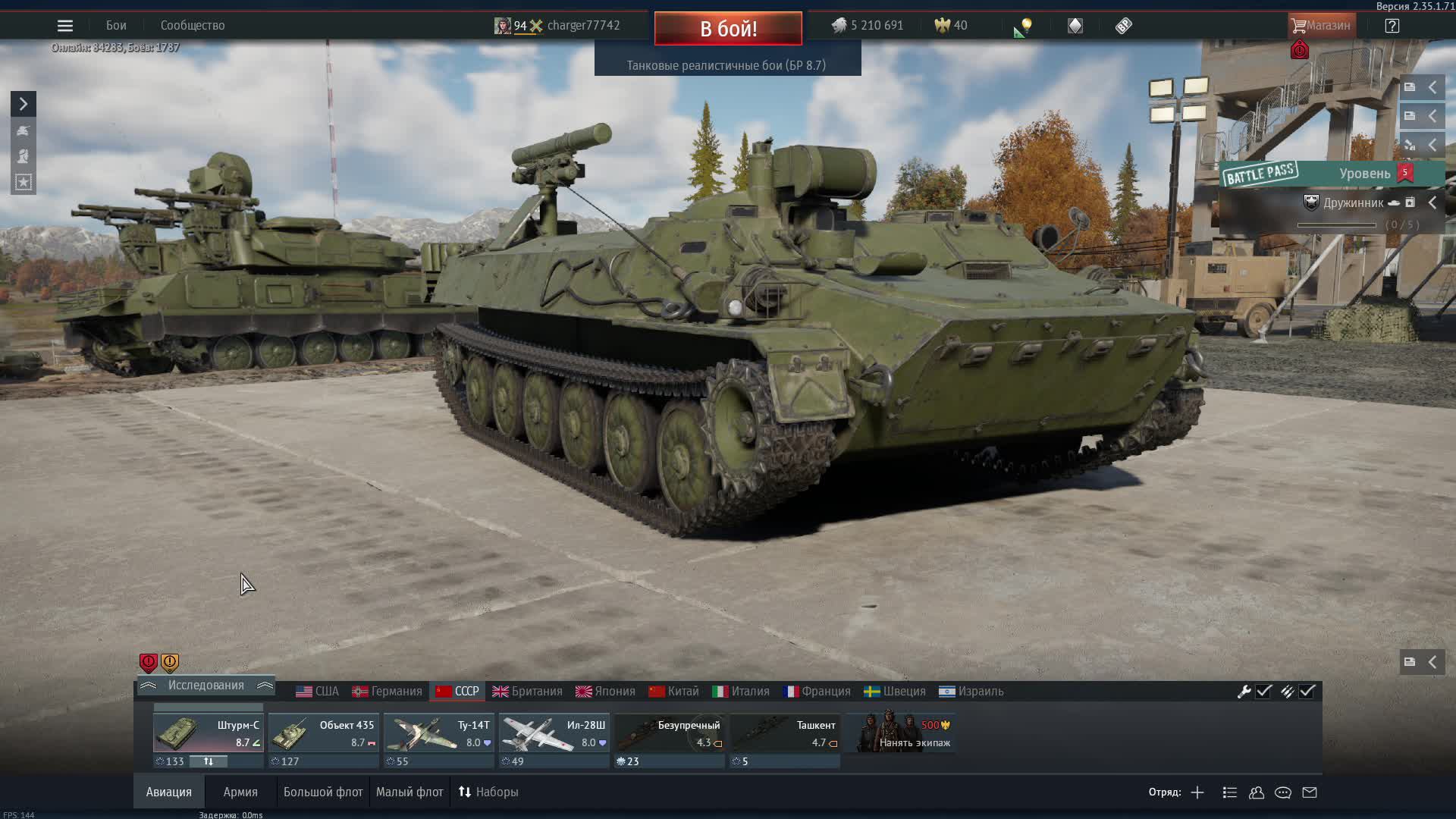Switch to the Германия nation tab
Image resolution: width=1456 pixels, height=819 pixels.
tap(388, 691)
